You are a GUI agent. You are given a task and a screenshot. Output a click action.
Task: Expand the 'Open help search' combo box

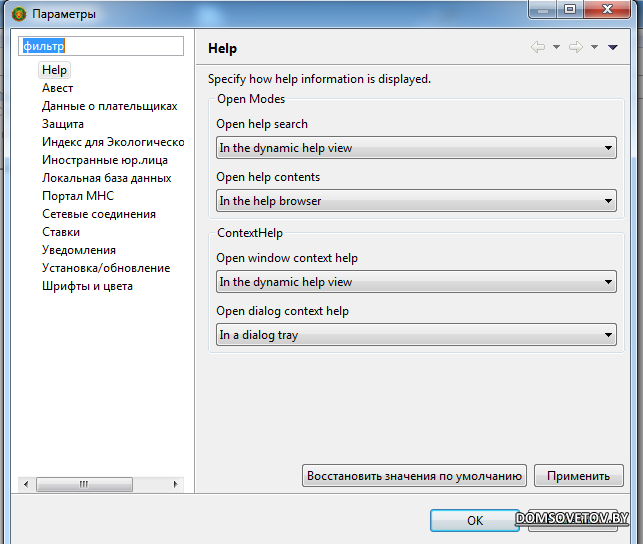[416, 148]
